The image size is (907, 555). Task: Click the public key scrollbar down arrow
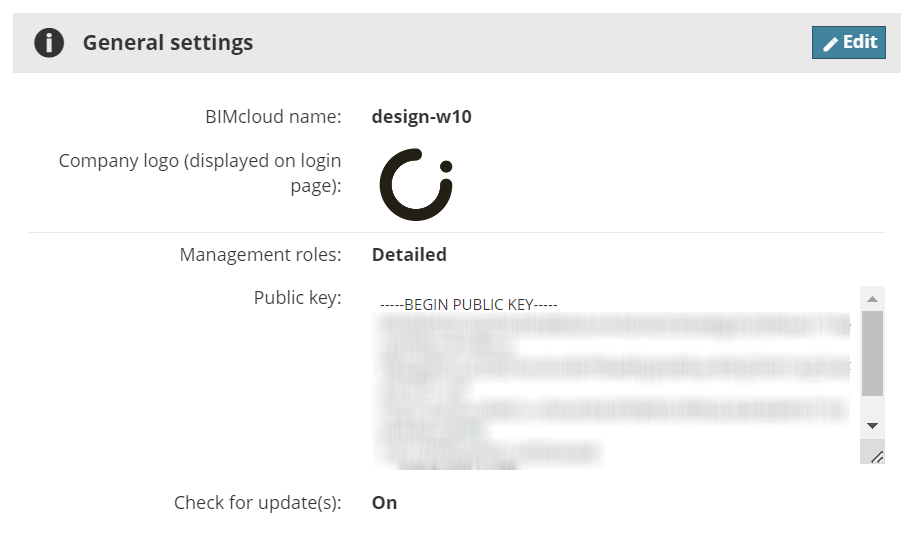pyautogui.click(x=872, y=426)
